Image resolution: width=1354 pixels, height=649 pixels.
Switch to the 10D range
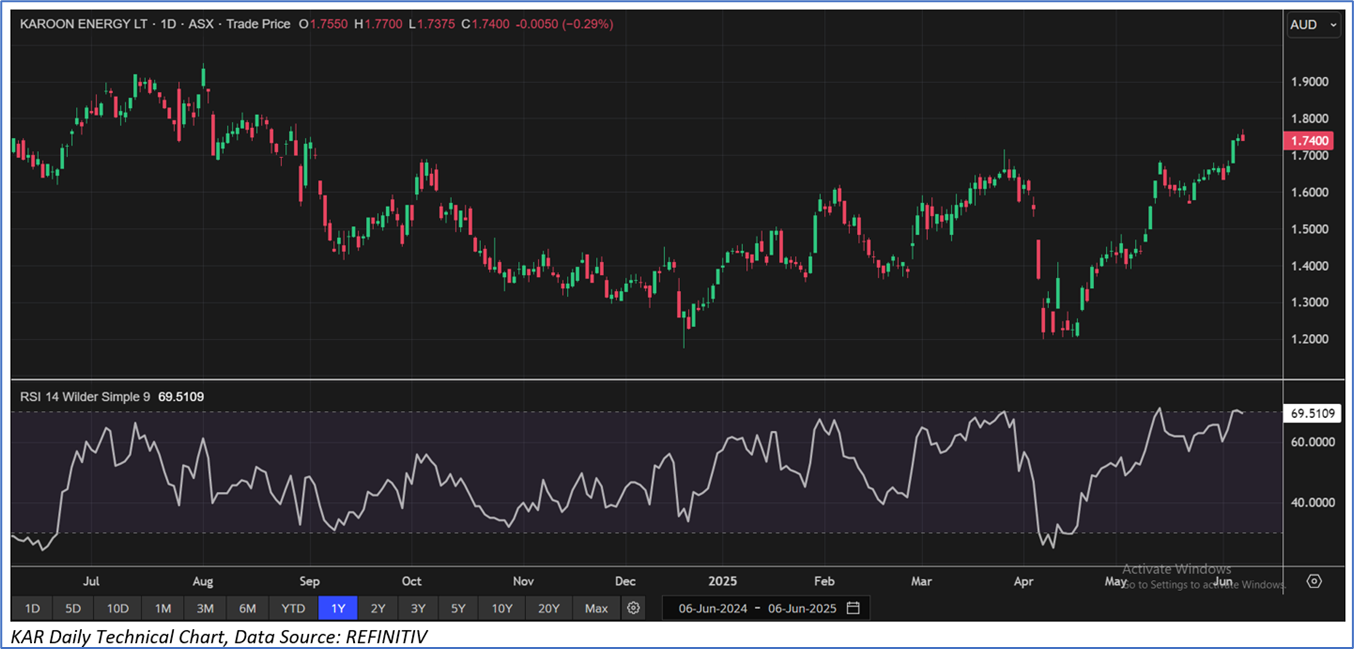pos(118,608)
